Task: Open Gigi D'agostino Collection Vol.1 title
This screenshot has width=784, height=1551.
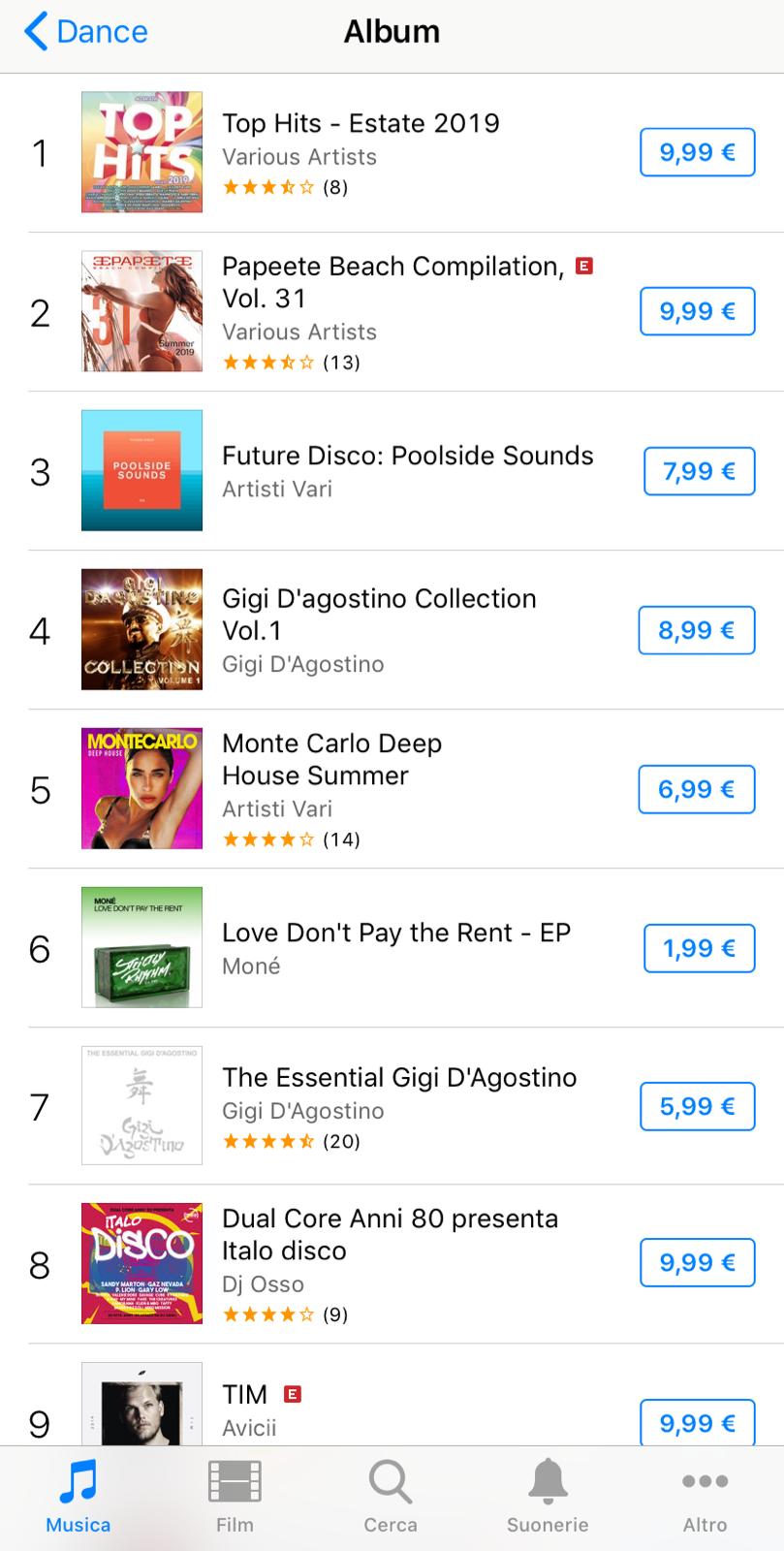Action: (x=379, y=615)
